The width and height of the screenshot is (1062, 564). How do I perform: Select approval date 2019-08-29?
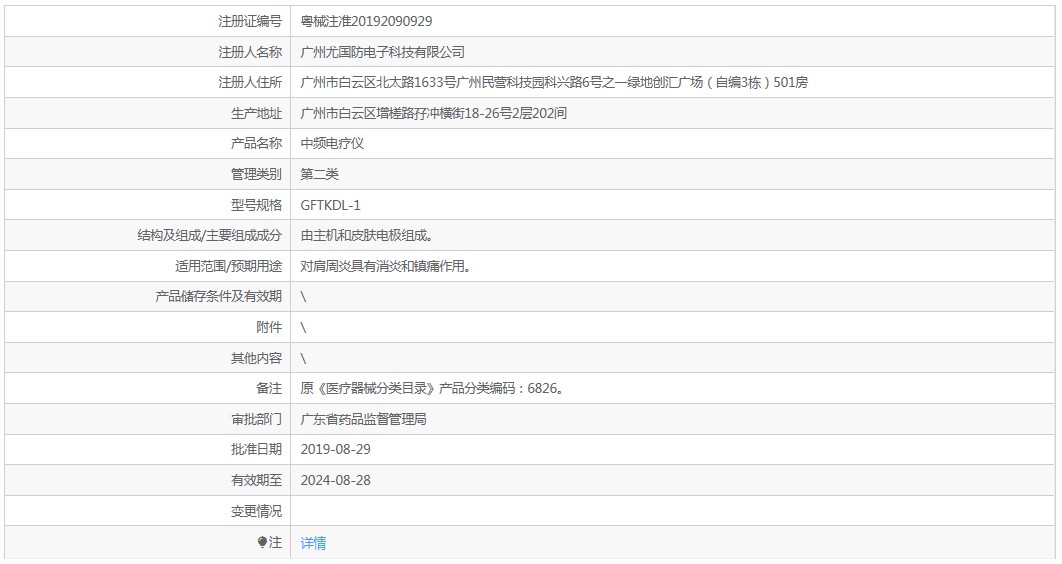[x=335, y=450]
